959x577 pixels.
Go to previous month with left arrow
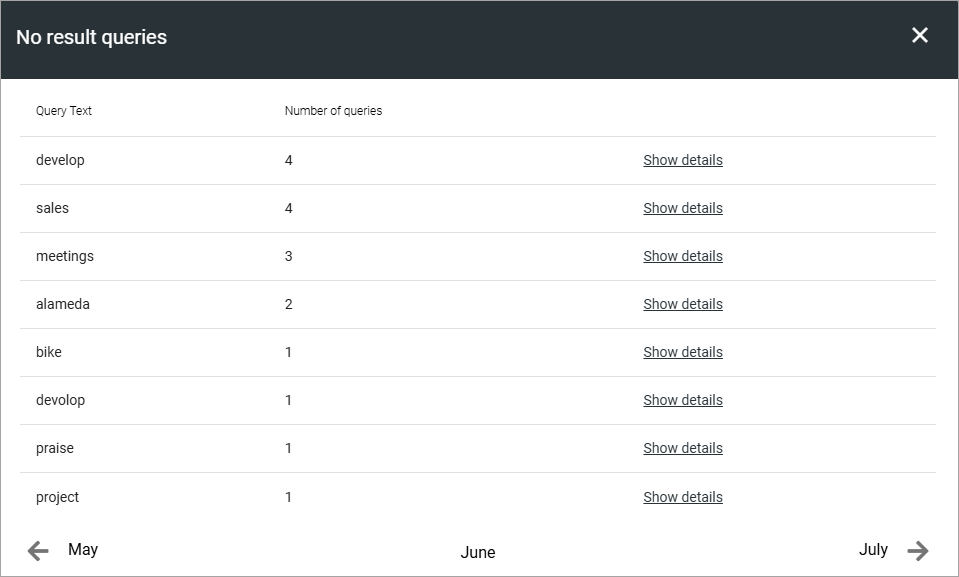[x=38, y=551]
